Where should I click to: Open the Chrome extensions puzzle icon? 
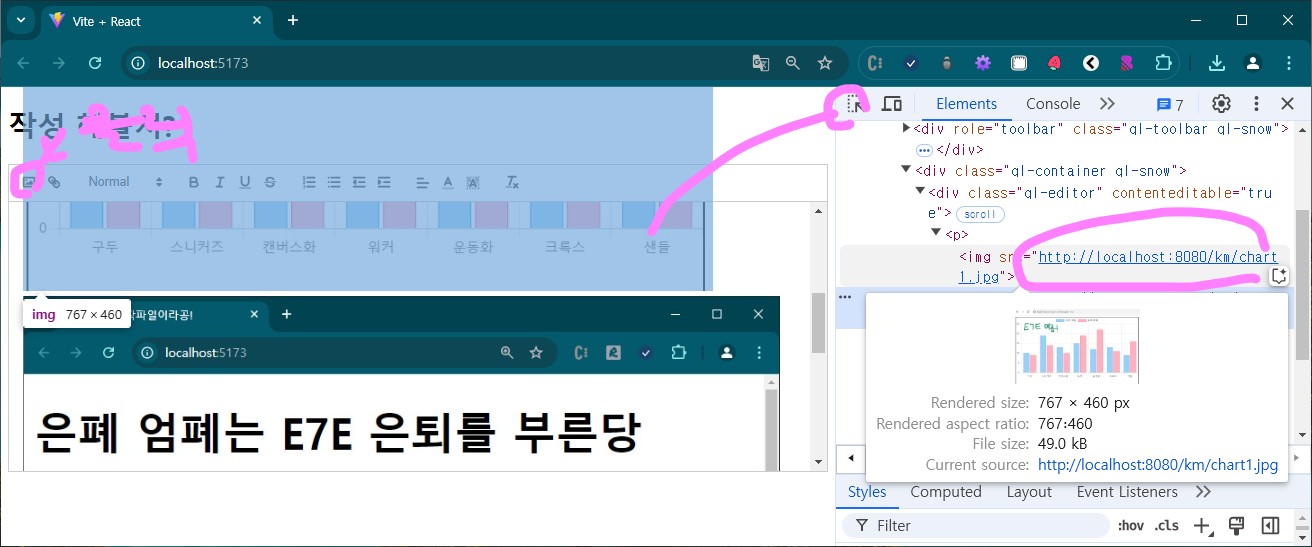[1163, 63]
